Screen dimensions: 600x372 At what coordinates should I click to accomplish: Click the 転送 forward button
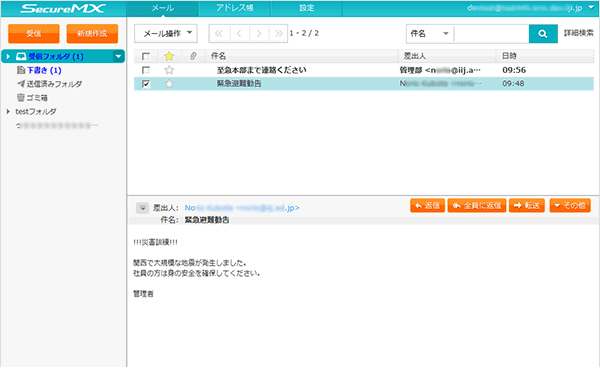click(x=527, y=206)
